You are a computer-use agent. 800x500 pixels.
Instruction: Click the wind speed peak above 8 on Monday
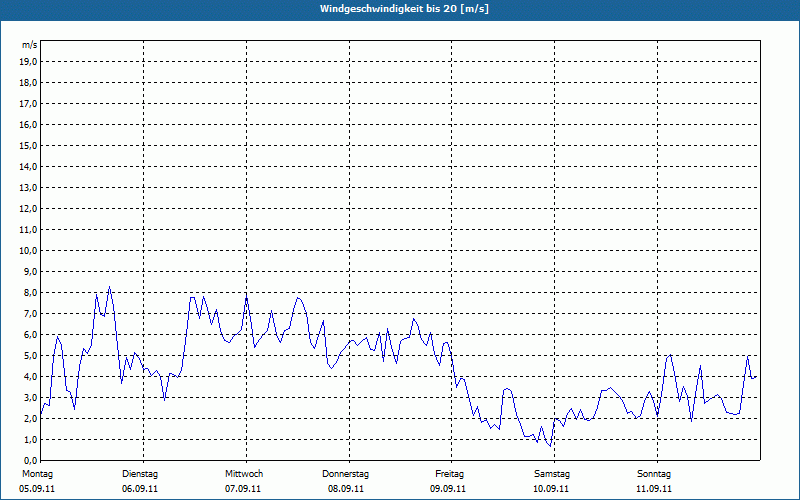click(109, 287)
